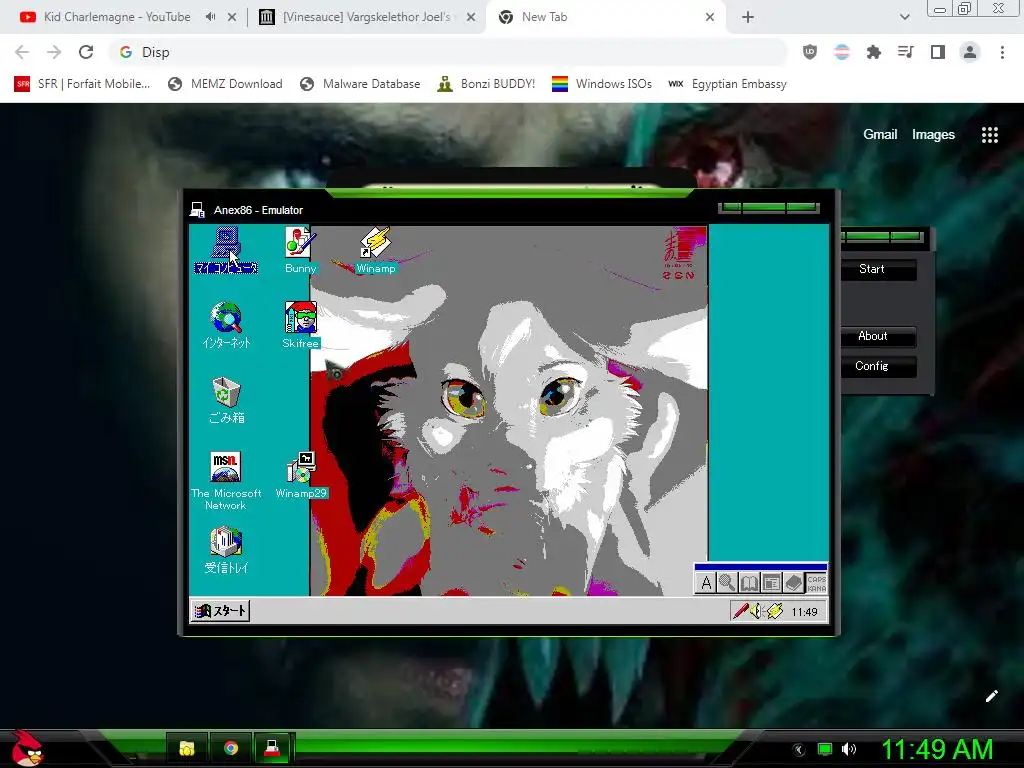Click the IME input mode A button
Viewport: 1024px width, 768px height.
pyautogui.click(x=706, y=583)
